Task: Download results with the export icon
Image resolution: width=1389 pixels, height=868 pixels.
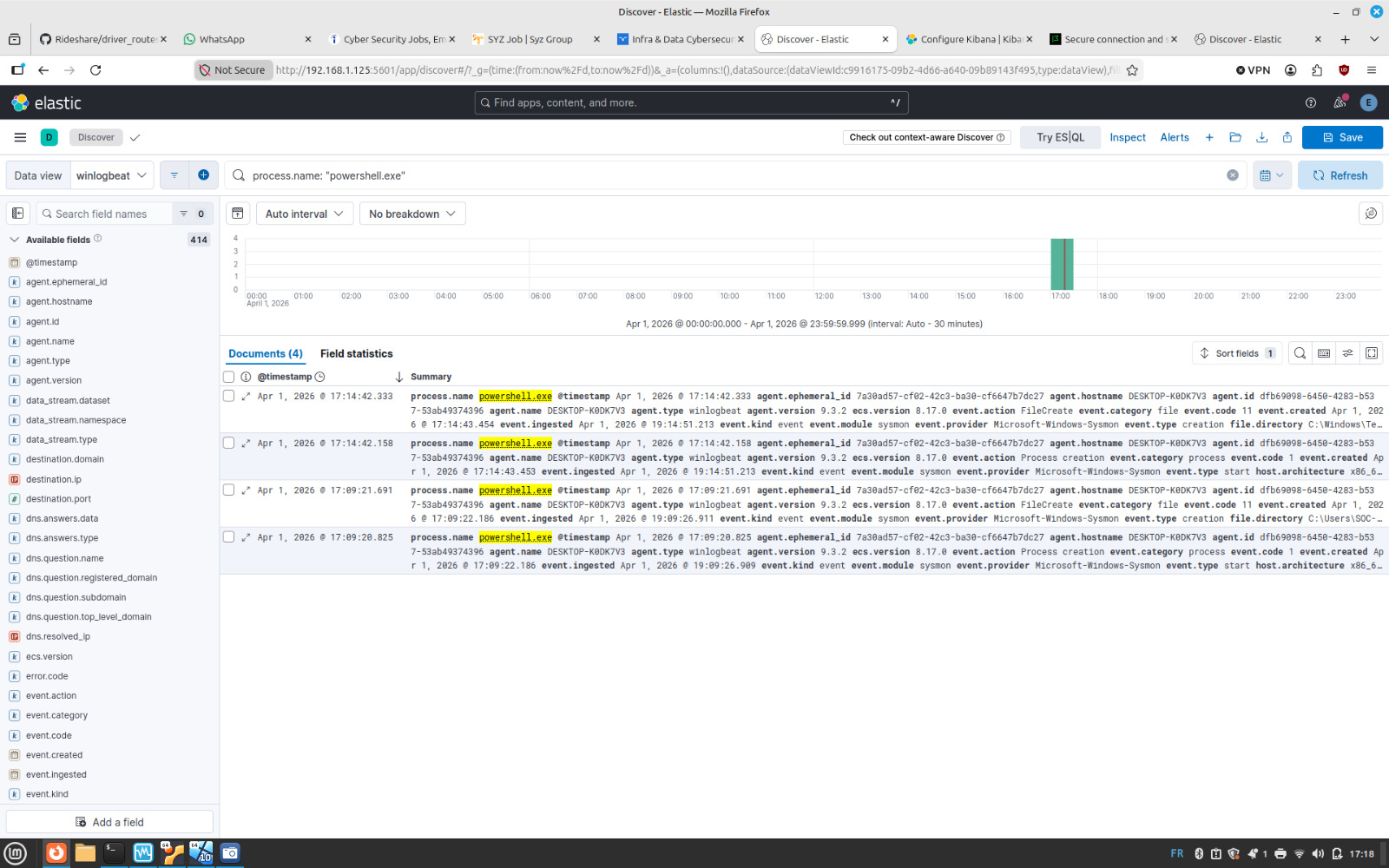Action: pyautogui.click(x=1261, y=137)
